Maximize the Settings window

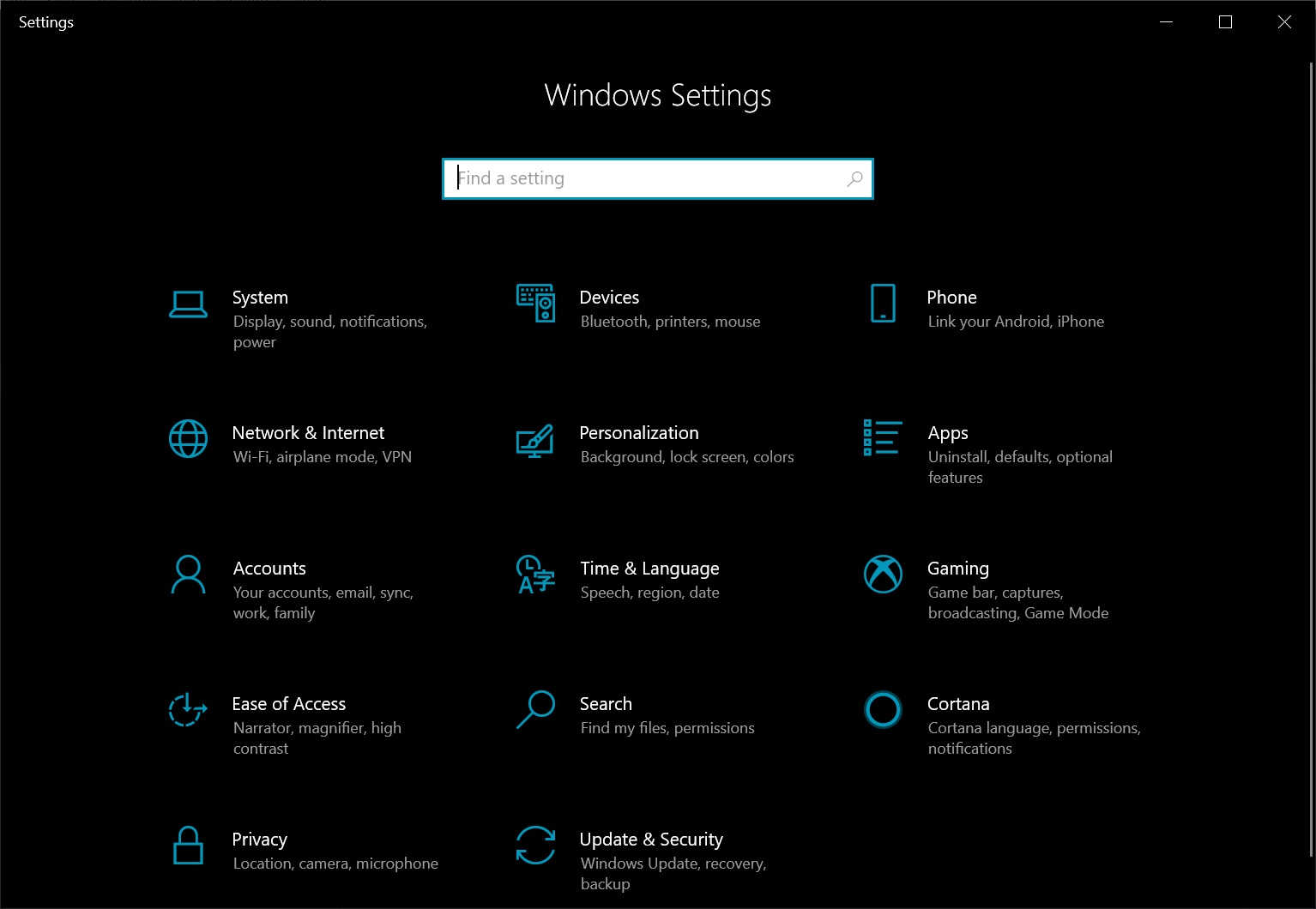tap(1225, 22)
